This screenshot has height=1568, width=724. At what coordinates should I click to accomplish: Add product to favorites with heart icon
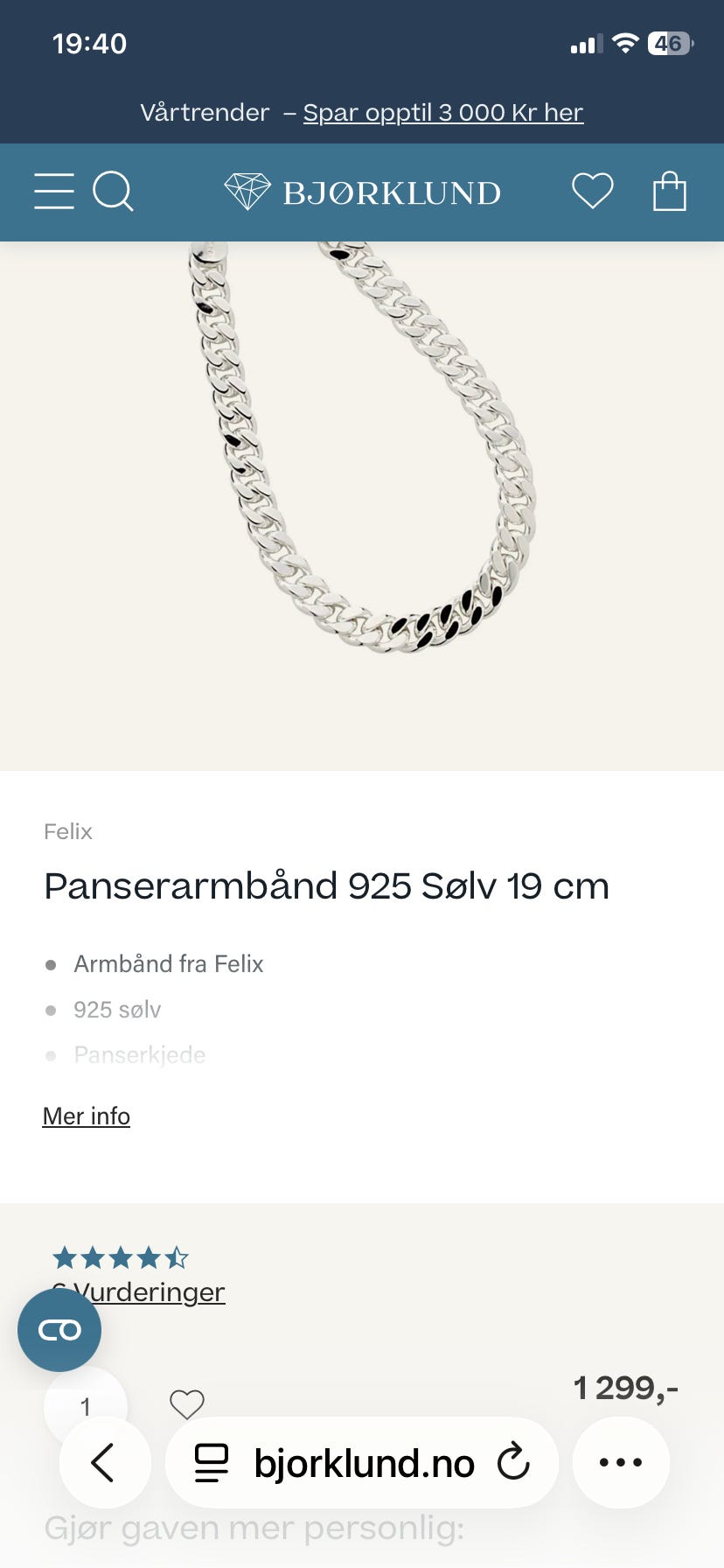pos(186,1404)
